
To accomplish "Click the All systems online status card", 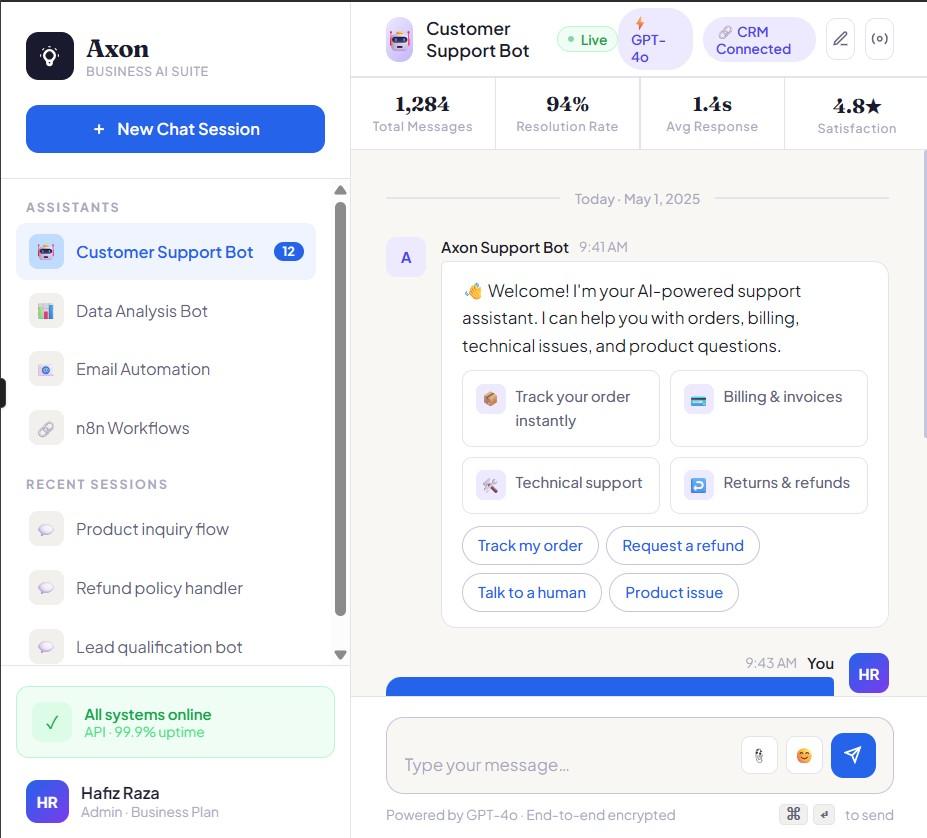I will point(175,722).
